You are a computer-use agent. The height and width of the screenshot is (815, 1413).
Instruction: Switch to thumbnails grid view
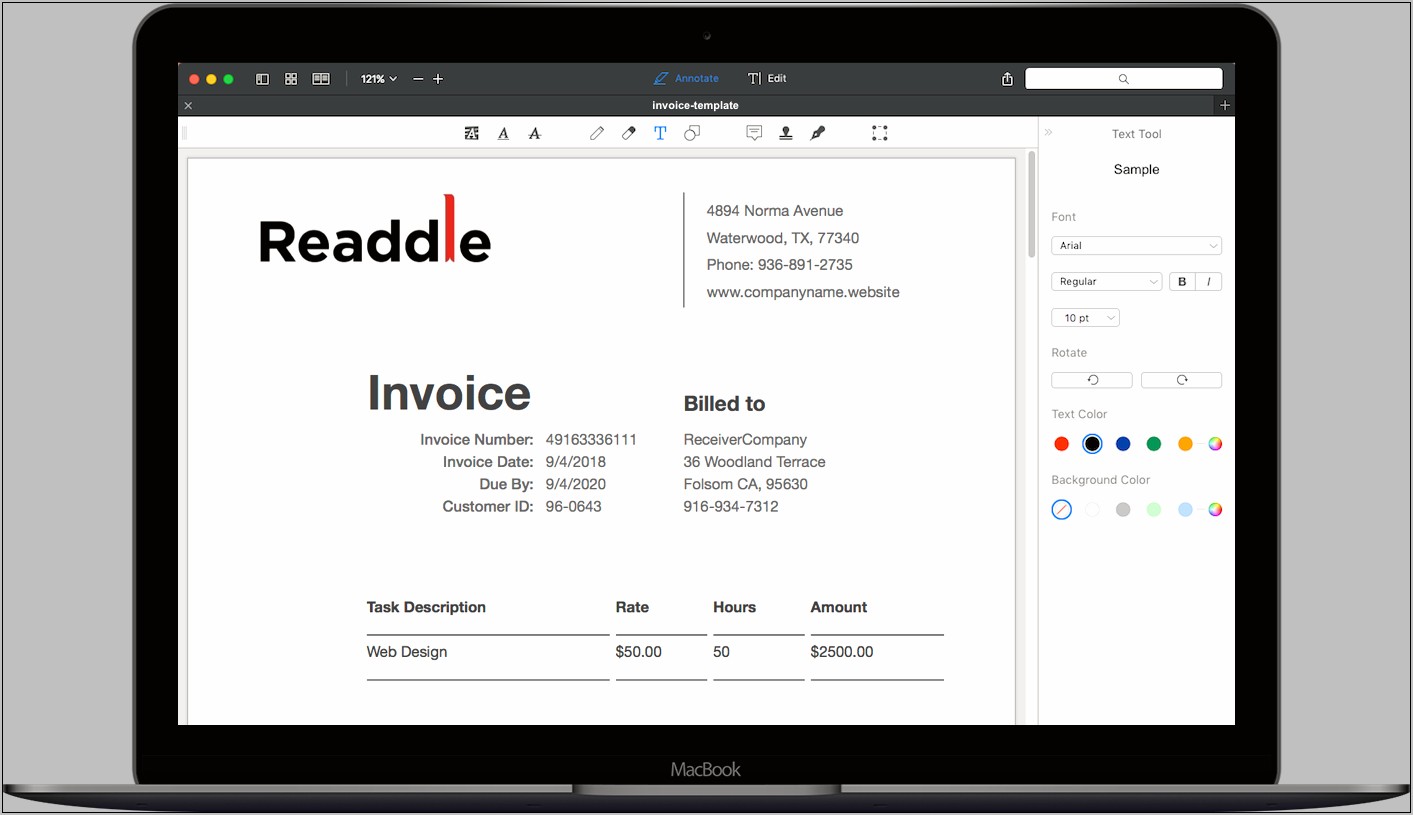(x=291, y=79)
